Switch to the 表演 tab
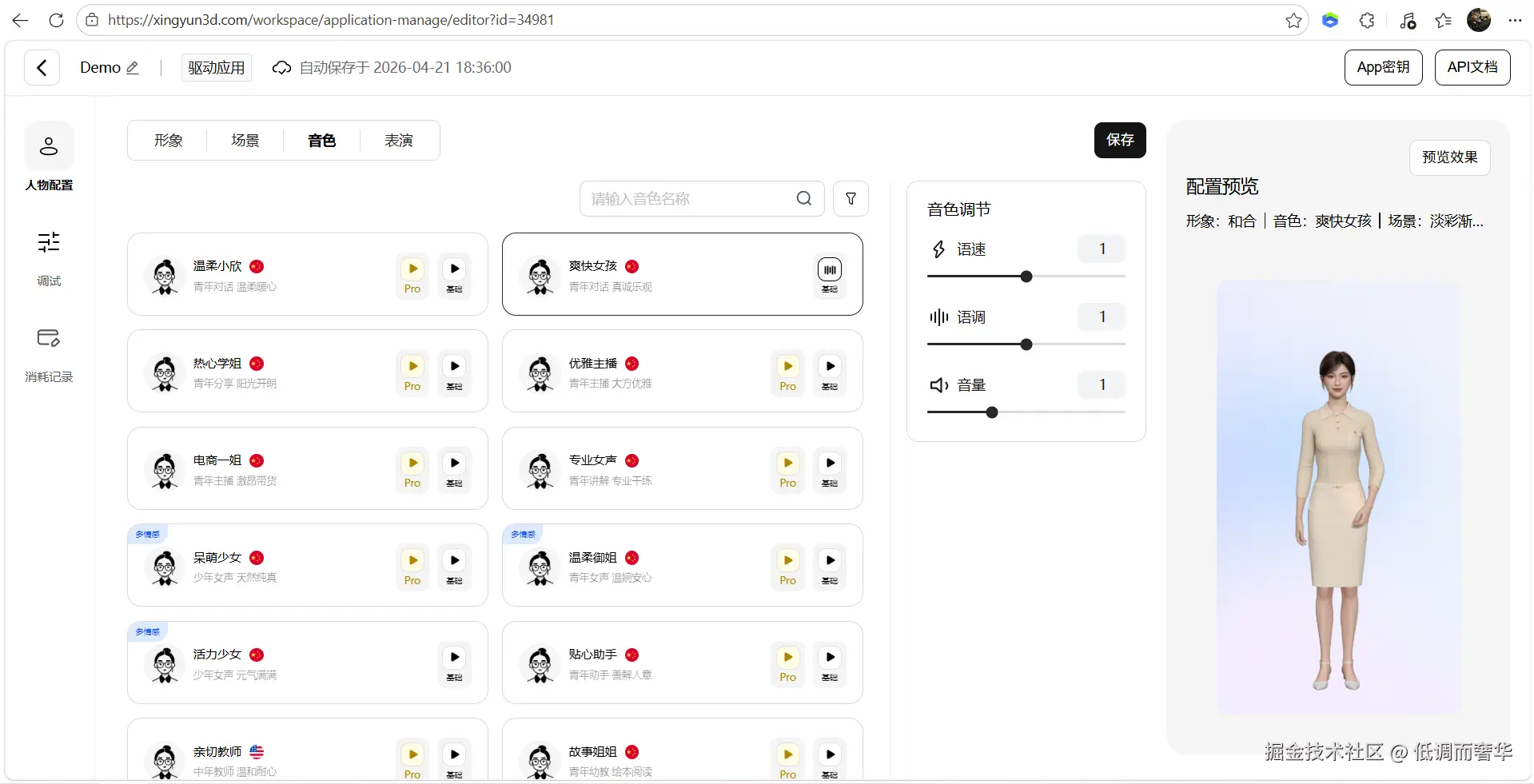 398,141
